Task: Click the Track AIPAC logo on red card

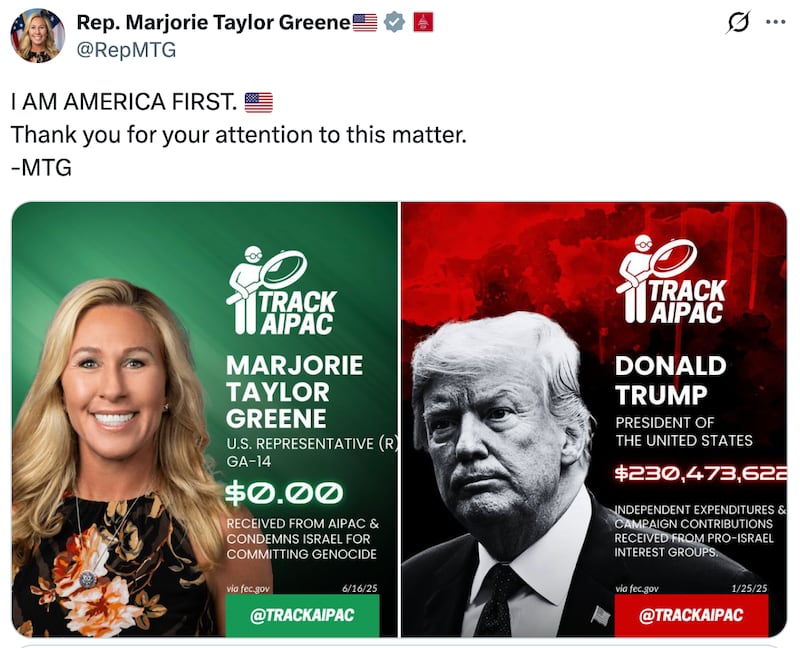Action: 670,279
